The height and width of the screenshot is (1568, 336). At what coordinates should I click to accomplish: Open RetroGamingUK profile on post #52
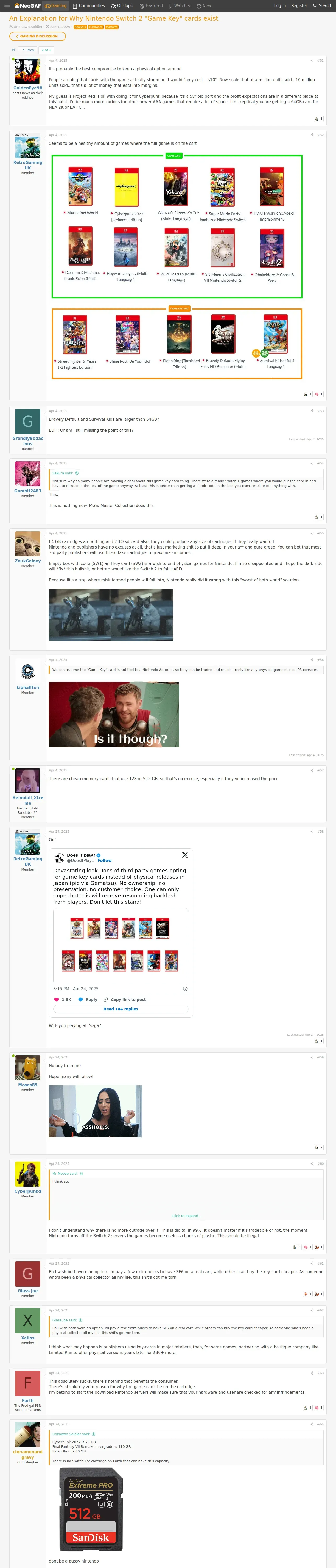[x=27, y=164]
